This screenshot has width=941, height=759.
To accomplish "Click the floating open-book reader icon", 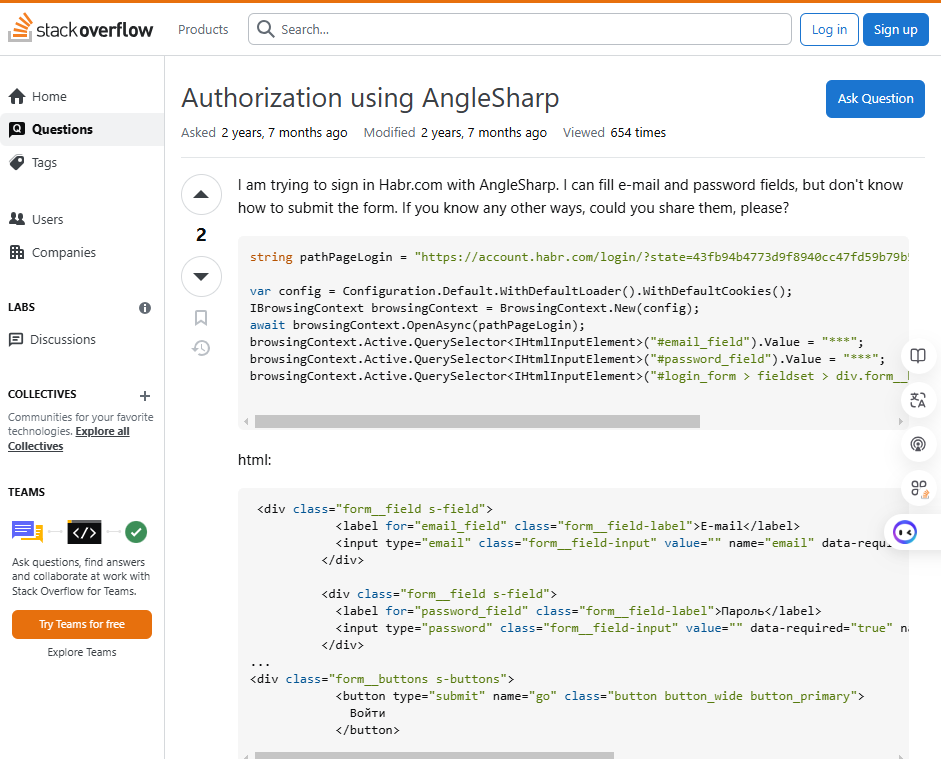I will pos(918,356).
